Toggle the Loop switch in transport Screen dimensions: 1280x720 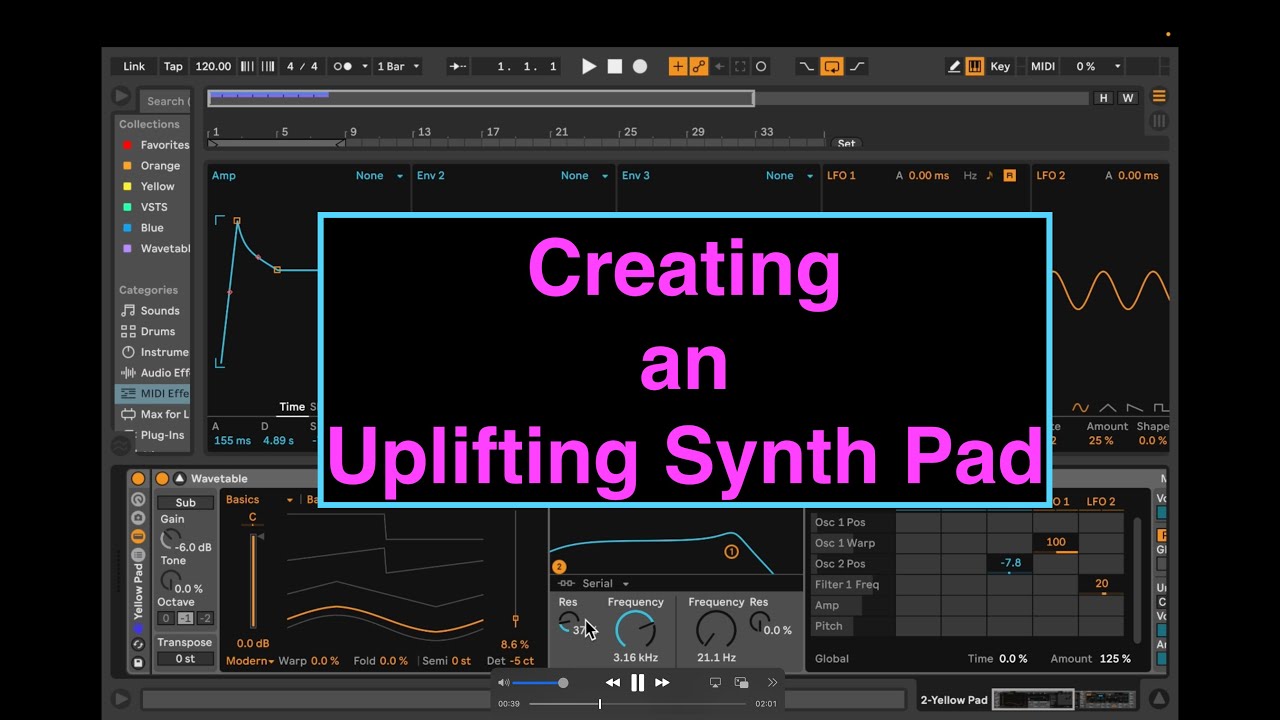click(x=832, y=66)
